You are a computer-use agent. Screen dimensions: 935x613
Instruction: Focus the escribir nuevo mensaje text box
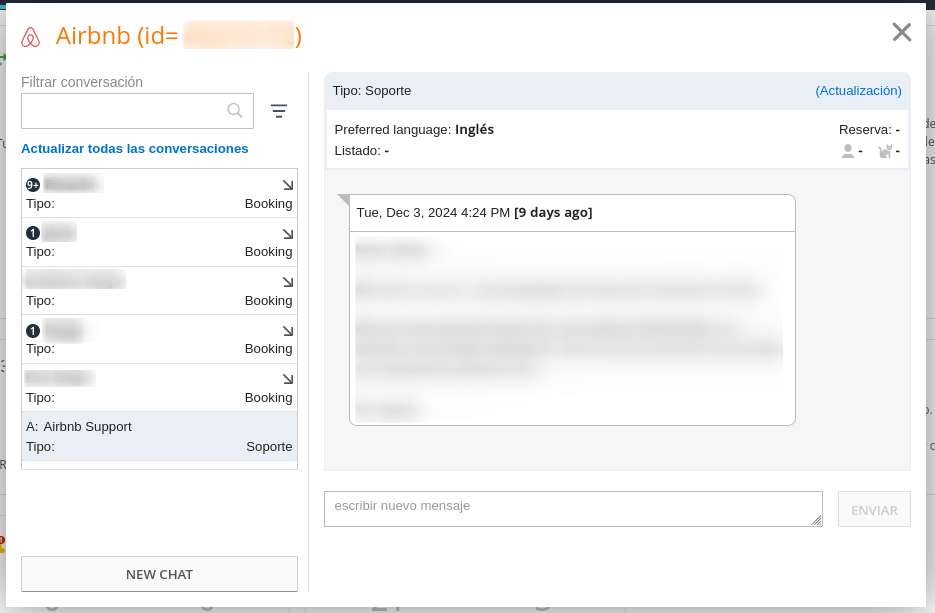[x=573, y=509]
